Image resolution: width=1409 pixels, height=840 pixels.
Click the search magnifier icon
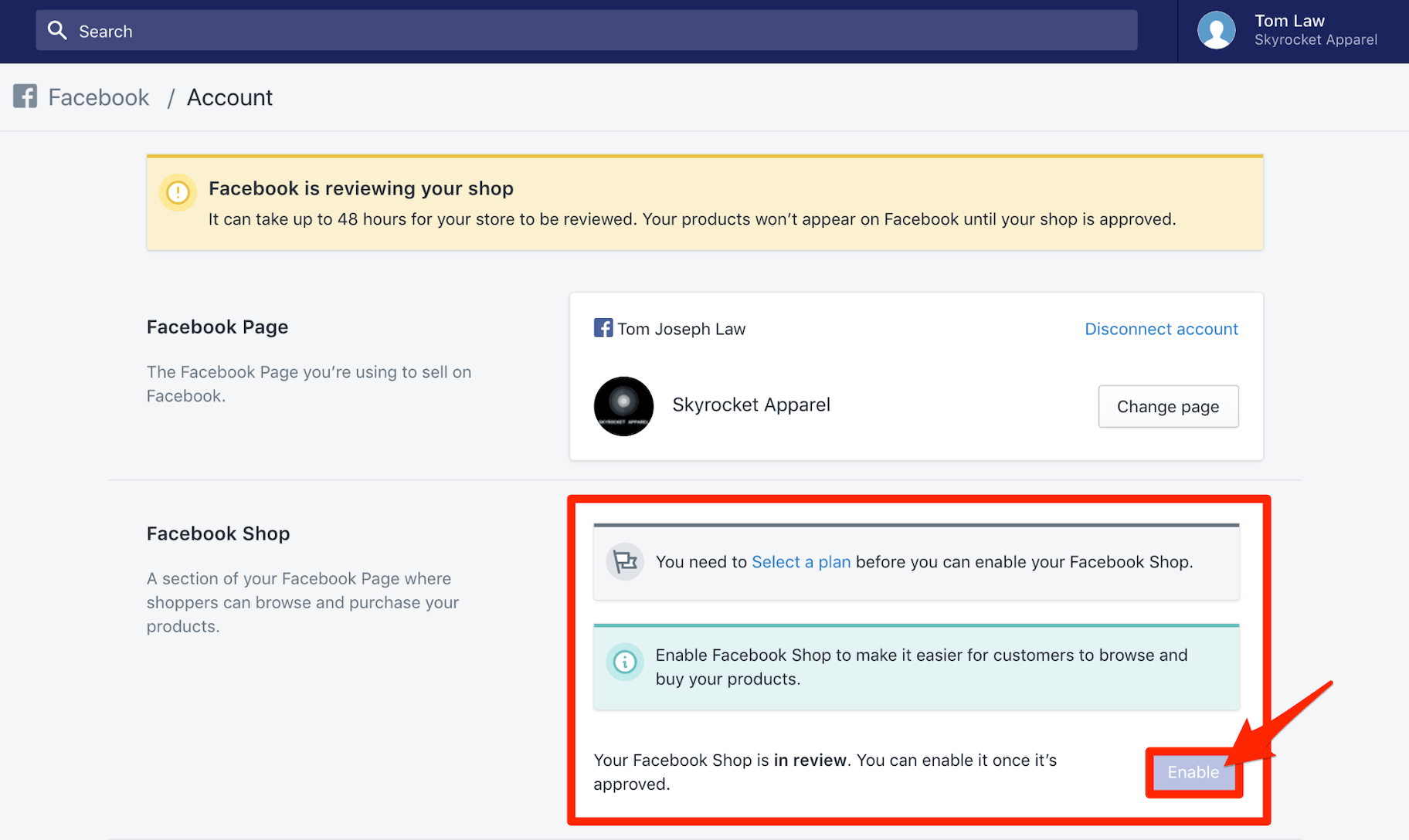pyautogui.click(x=57, y=31)
